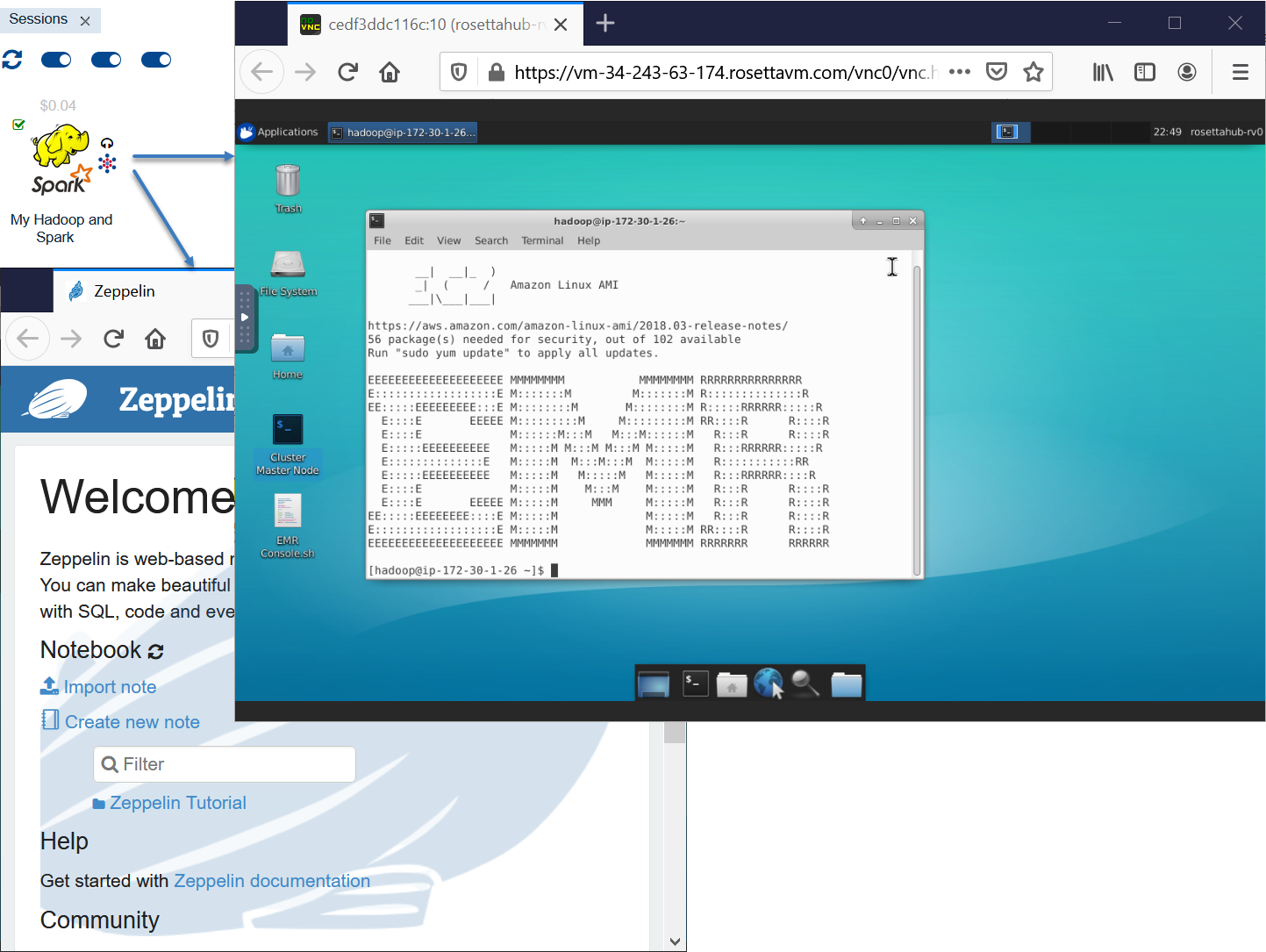Select the EMR Console.sh desktop file
Screen dimensions: 1266x952
point(288,526)
